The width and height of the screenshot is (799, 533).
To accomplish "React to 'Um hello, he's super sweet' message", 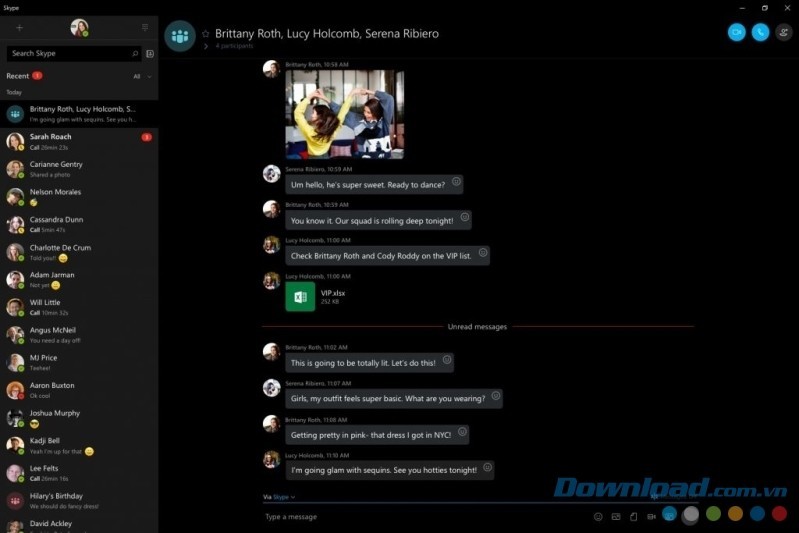I will [x=456, y=181].
